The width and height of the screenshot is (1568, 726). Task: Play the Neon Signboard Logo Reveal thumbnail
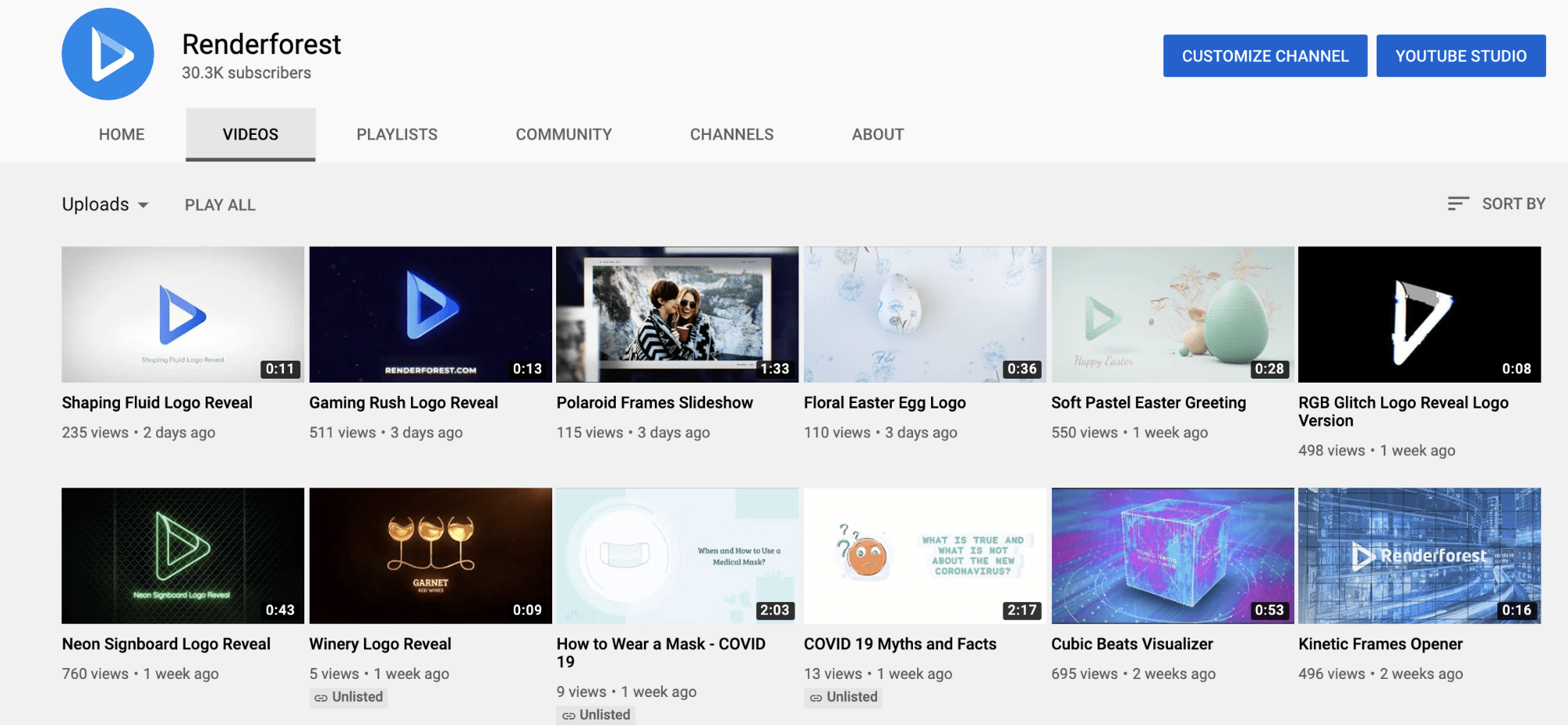[x=183, y=556]
